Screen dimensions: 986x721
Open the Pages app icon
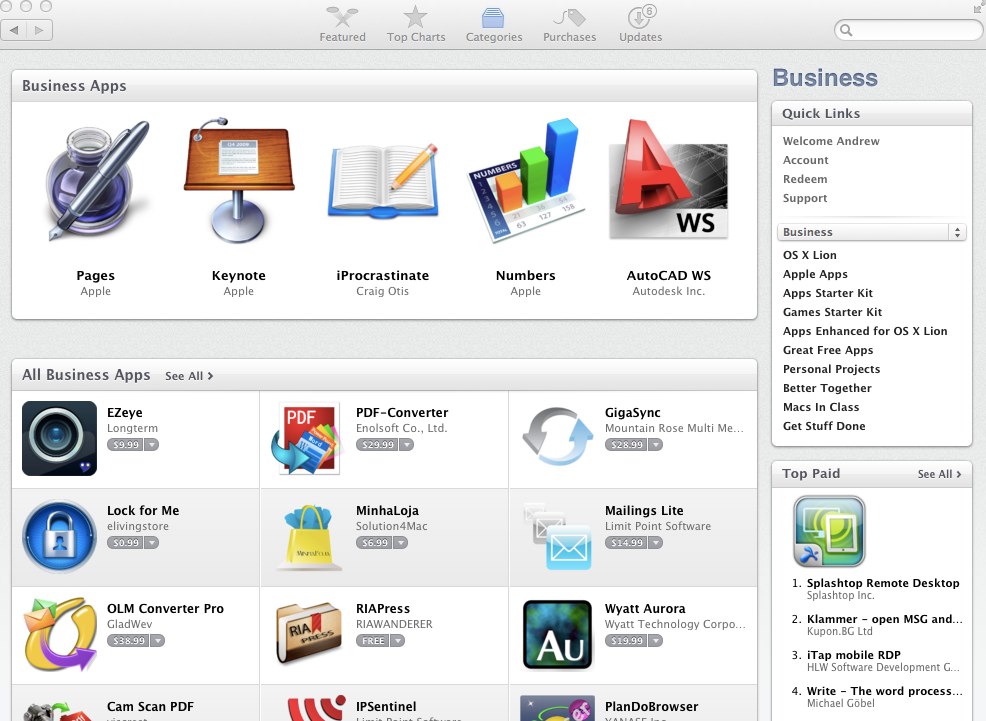97,181
